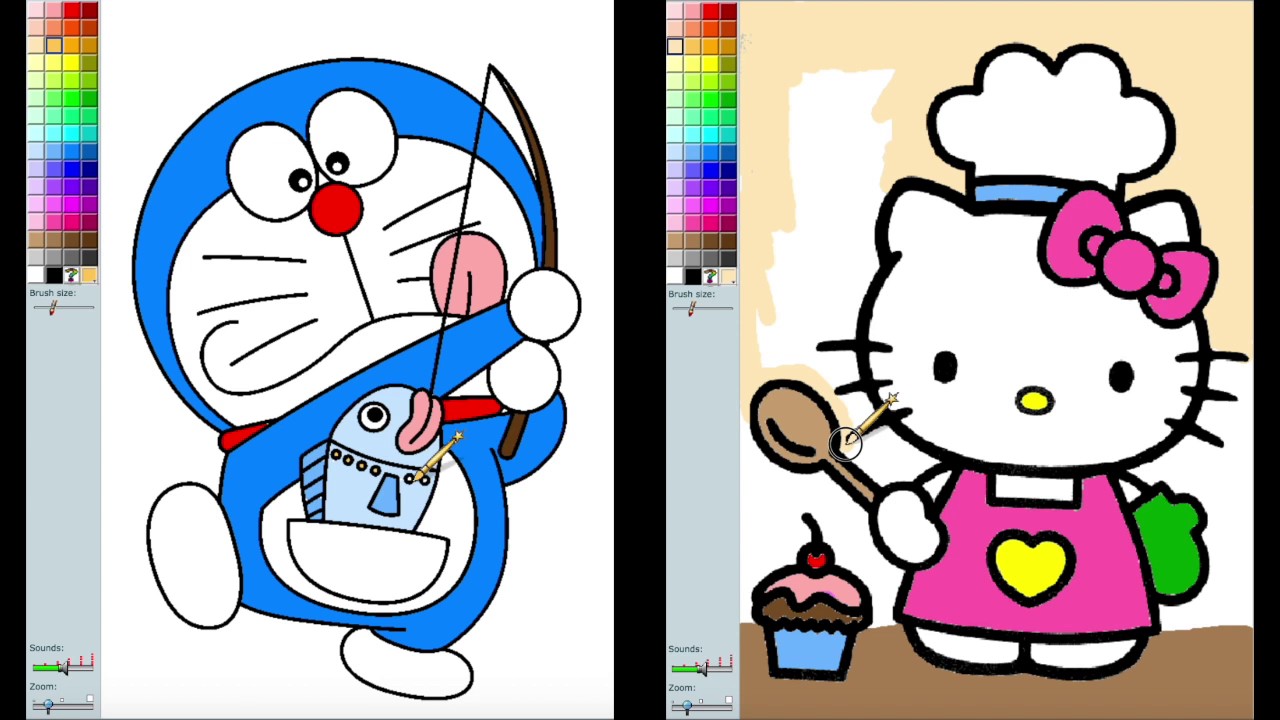Adjust the Brush size slider in Hello Kitty panel
Viewport: 1280px width, 720px height.
(x=702, y=308)
